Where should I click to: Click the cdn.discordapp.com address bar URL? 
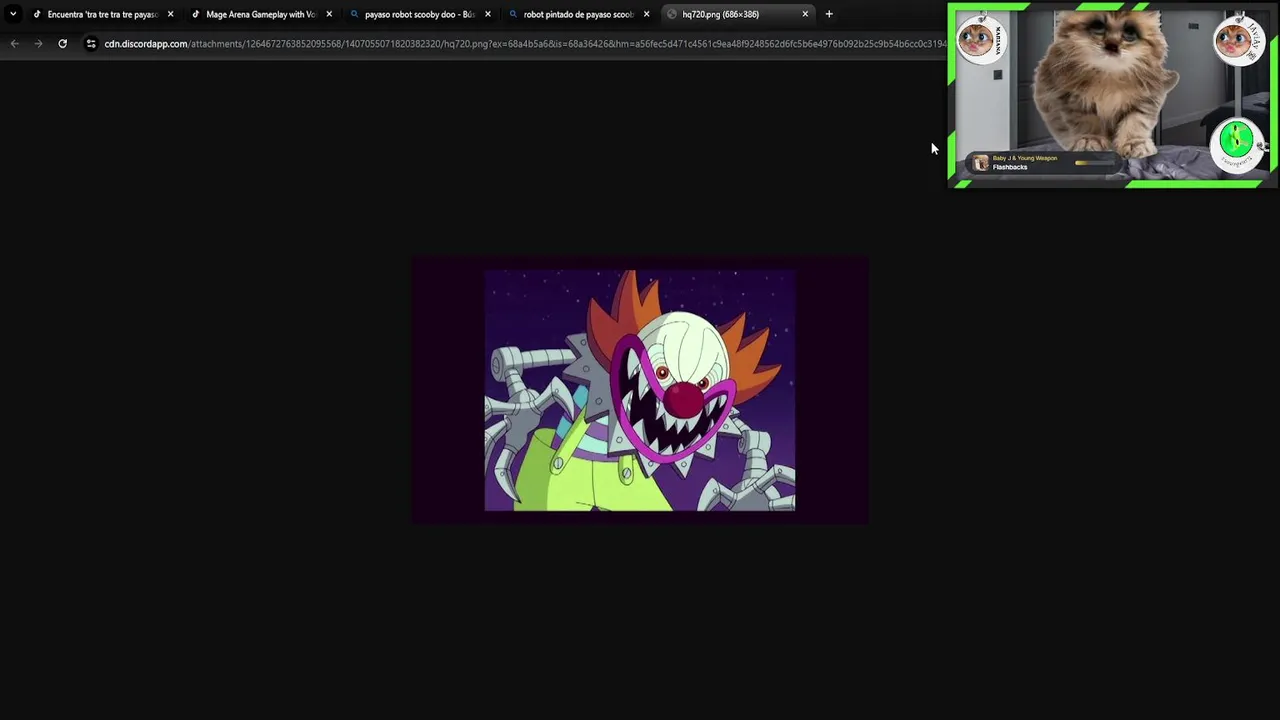click(524, 44)
